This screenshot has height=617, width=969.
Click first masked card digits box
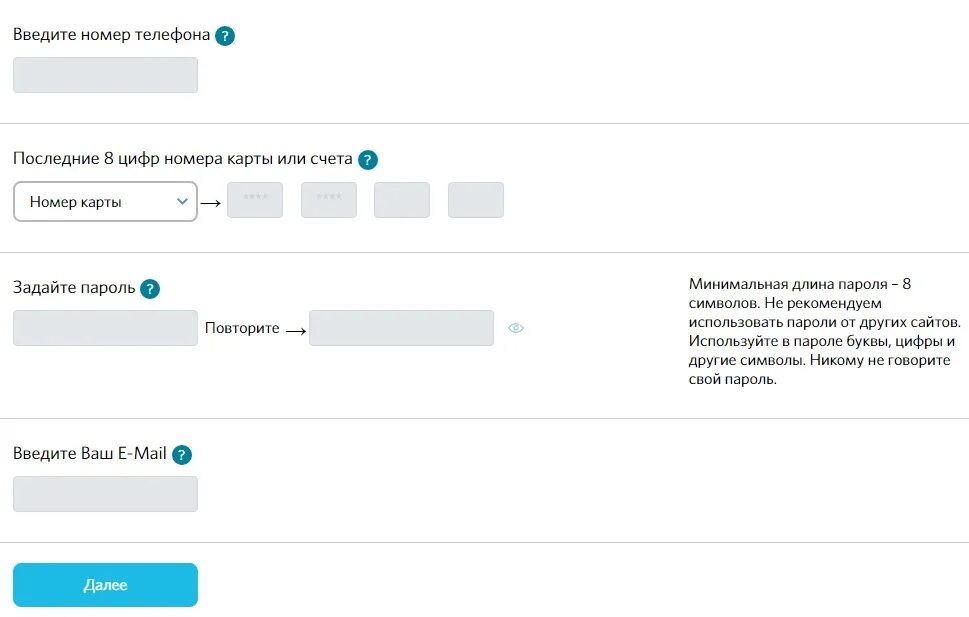[255, 200]
